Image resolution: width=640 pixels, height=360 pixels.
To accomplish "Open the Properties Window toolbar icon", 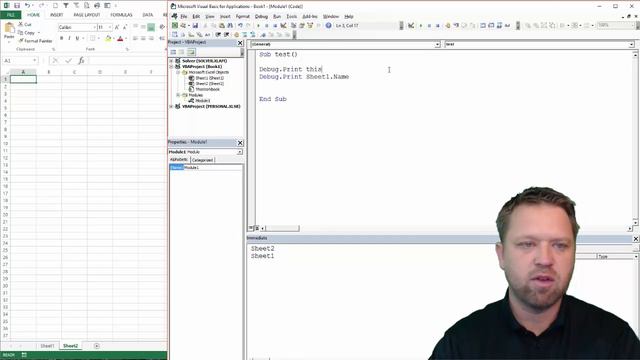I will 302,26.
